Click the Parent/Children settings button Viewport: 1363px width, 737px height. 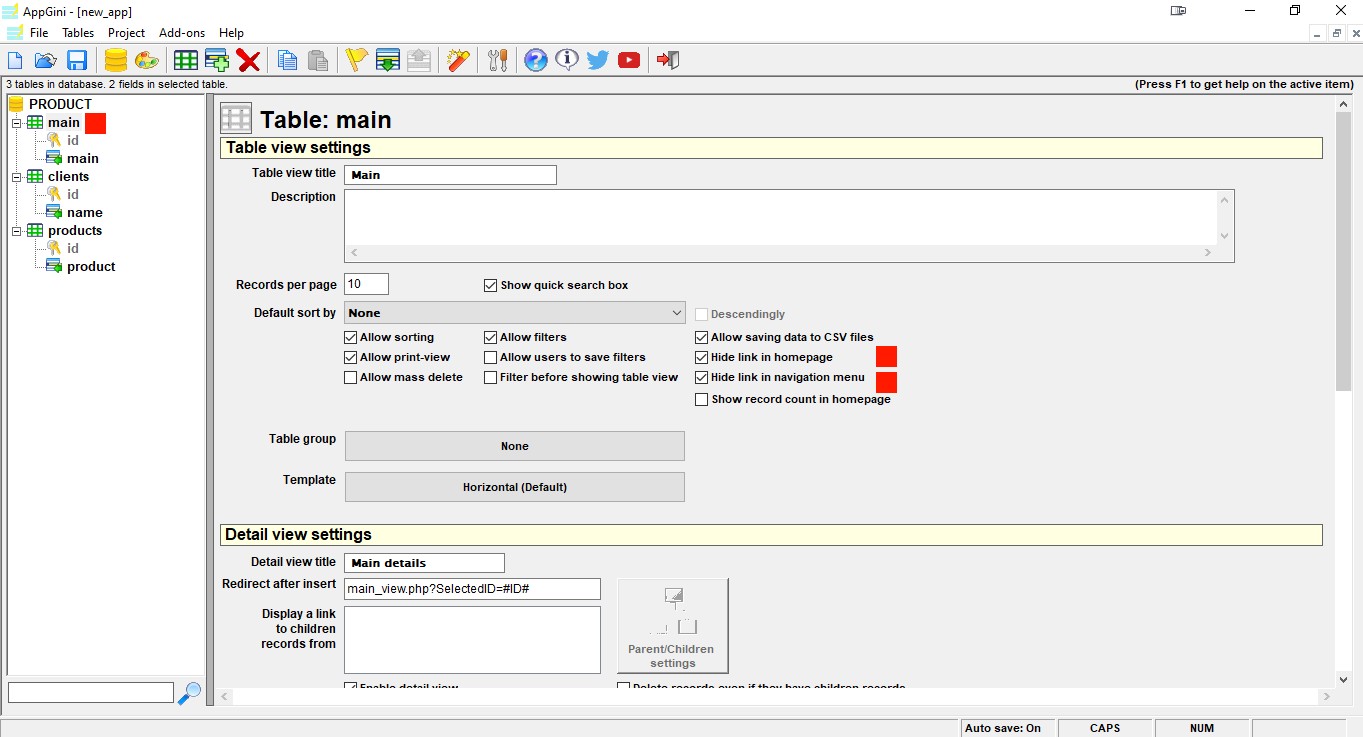[672, 626]
